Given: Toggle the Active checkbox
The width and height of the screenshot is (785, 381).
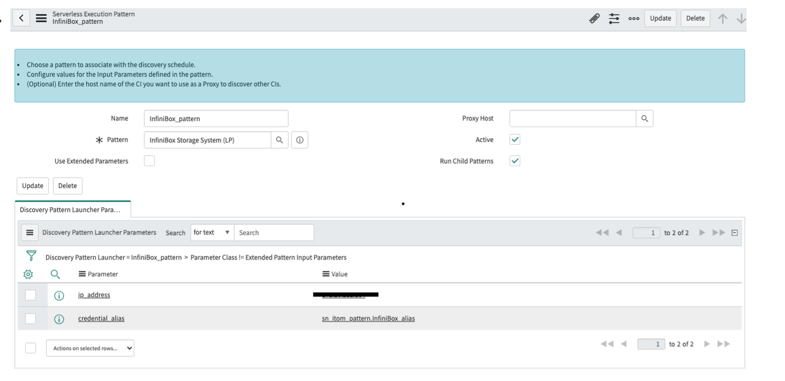Looking at the screenshot, I should [515, 140].
